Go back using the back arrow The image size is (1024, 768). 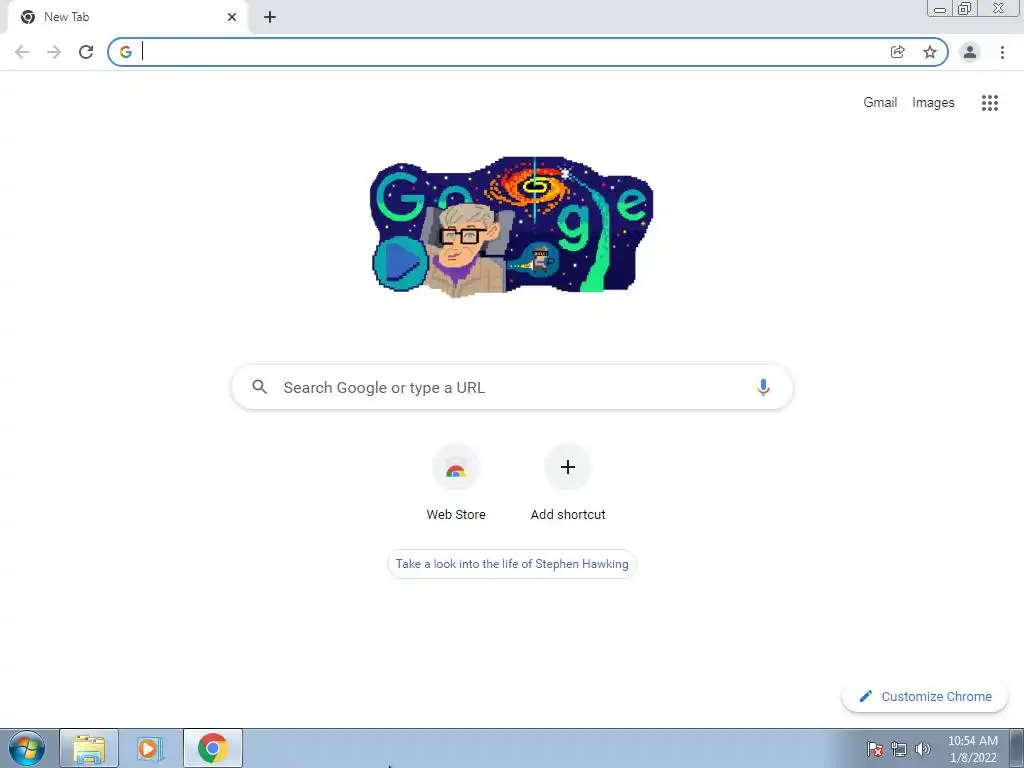click(22, 52)
